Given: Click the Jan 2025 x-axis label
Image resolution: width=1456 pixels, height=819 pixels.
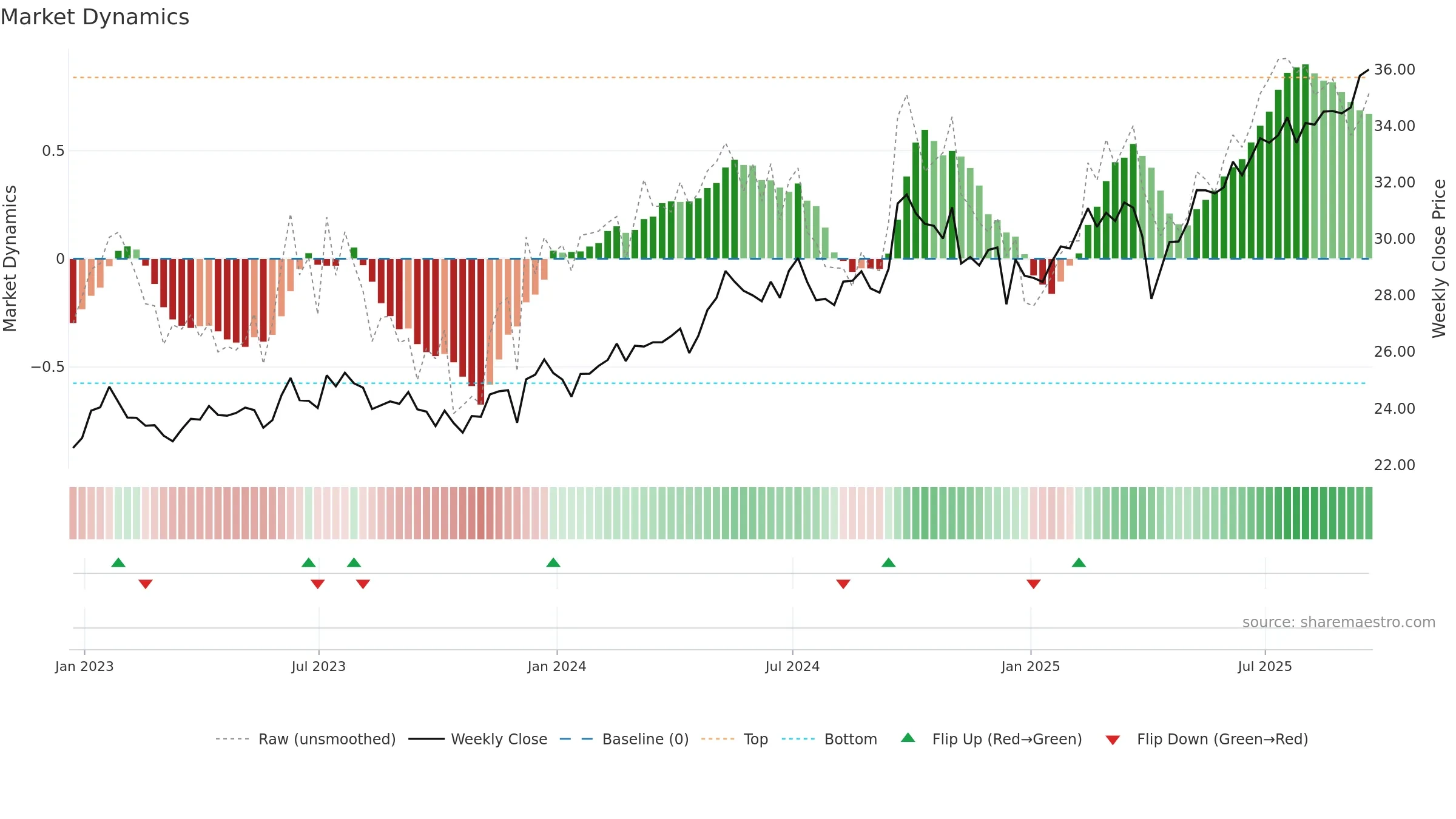Looking at the screenshot, I should pyautogui.click(x=1031, y=666).
